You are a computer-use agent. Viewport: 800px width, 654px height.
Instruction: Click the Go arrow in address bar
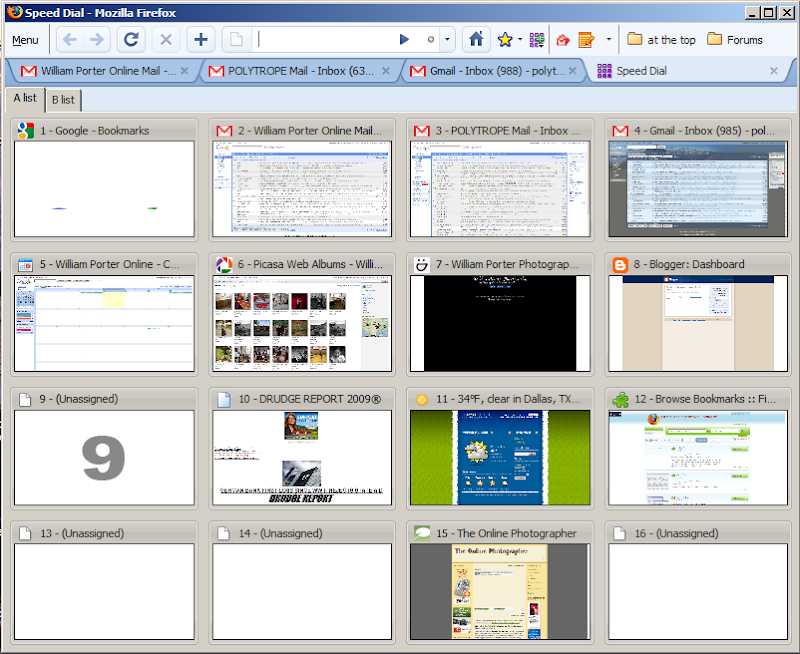point(404,40)
